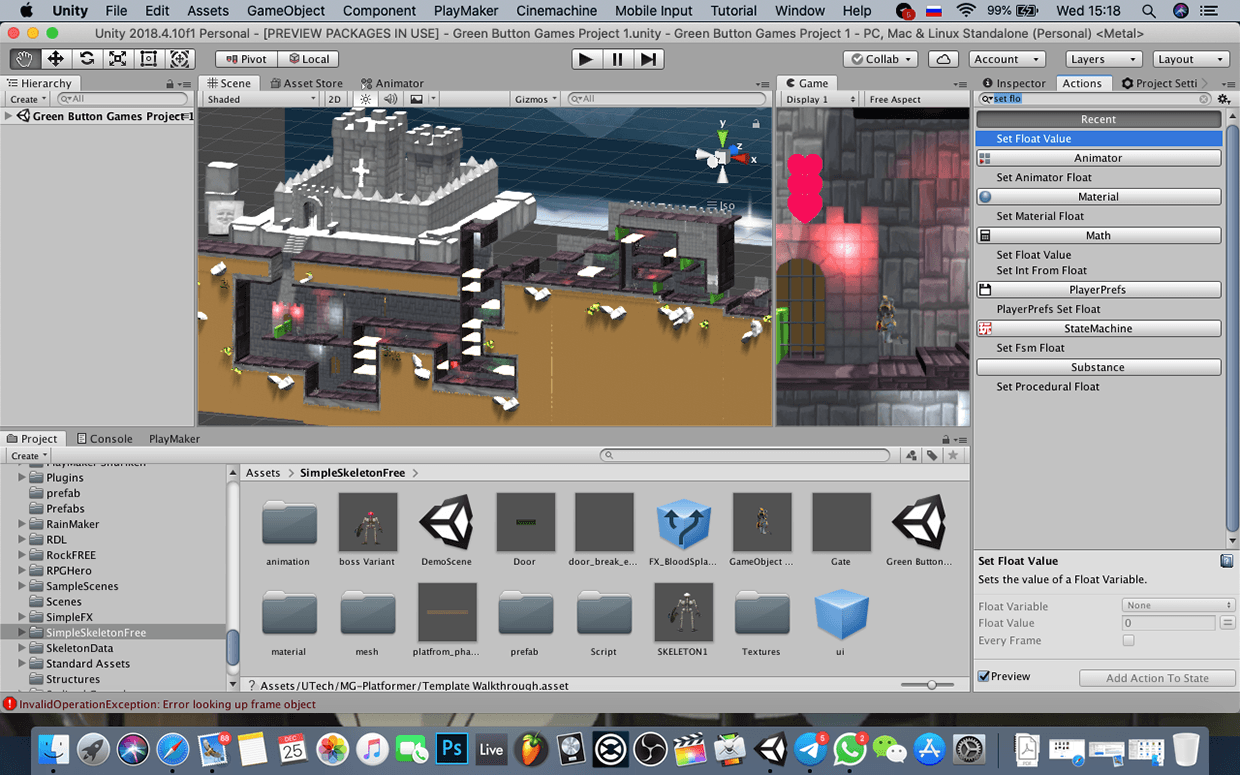The height and width of the screenshot is (775, 1240).
Task: Click Add Action To State button
Action: pos(1157,678)
